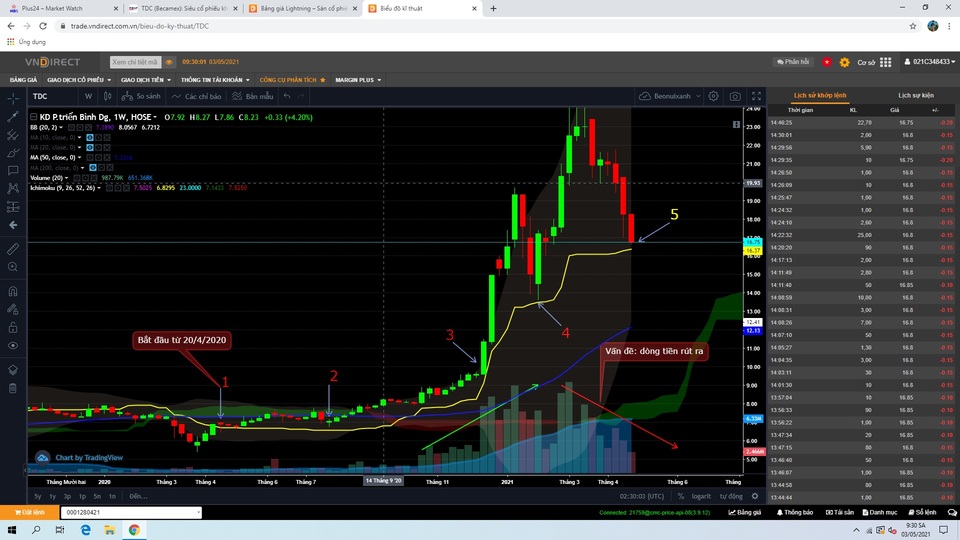
Task: Open the prediction and measurement tools
Action: tap(13, 207)
